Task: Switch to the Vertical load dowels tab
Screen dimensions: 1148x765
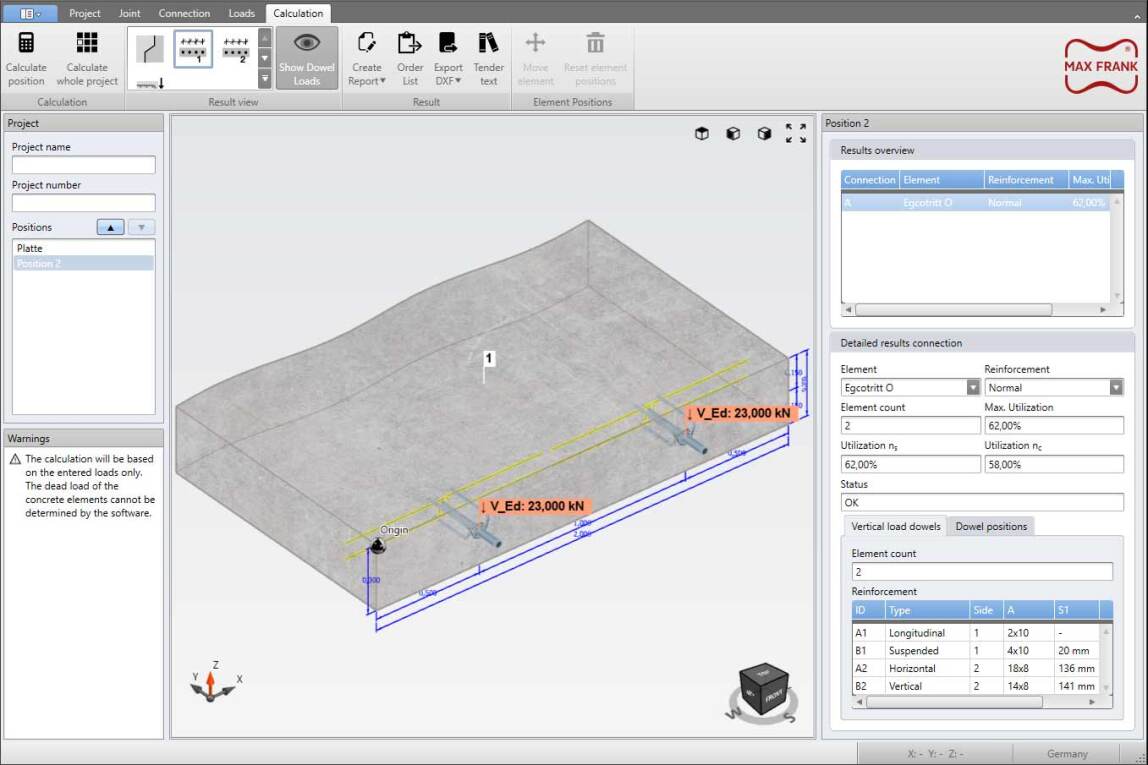Action: tap(895, 526)
